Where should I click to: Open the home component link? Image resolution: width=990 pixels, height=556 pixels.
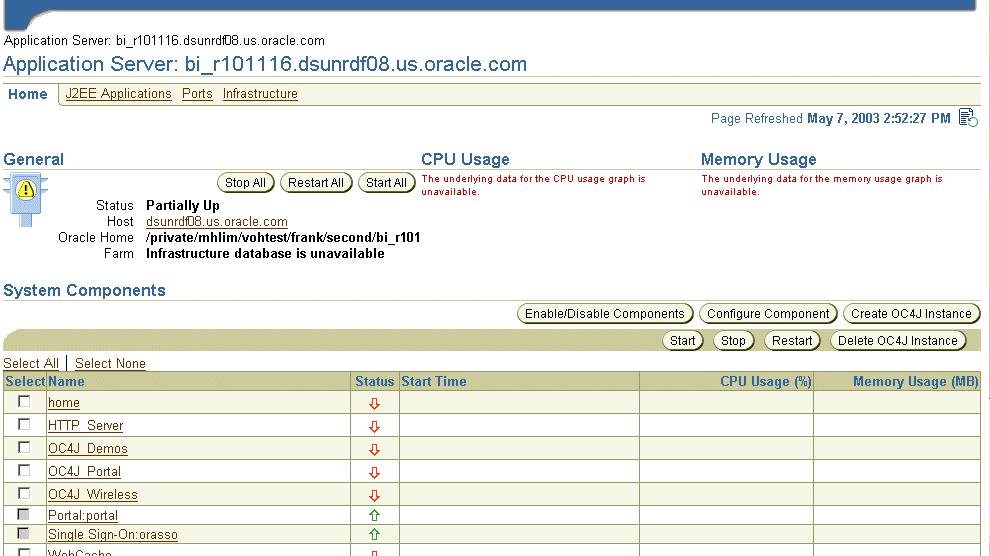click(x=64, y=403)
